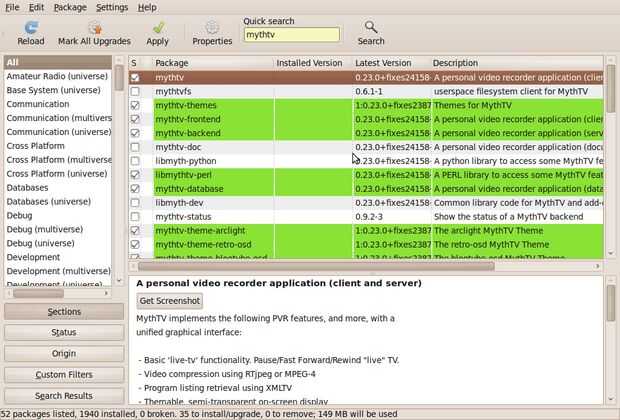Select the mythtv-status package name
620x420 pixels.
coord(183,217)
